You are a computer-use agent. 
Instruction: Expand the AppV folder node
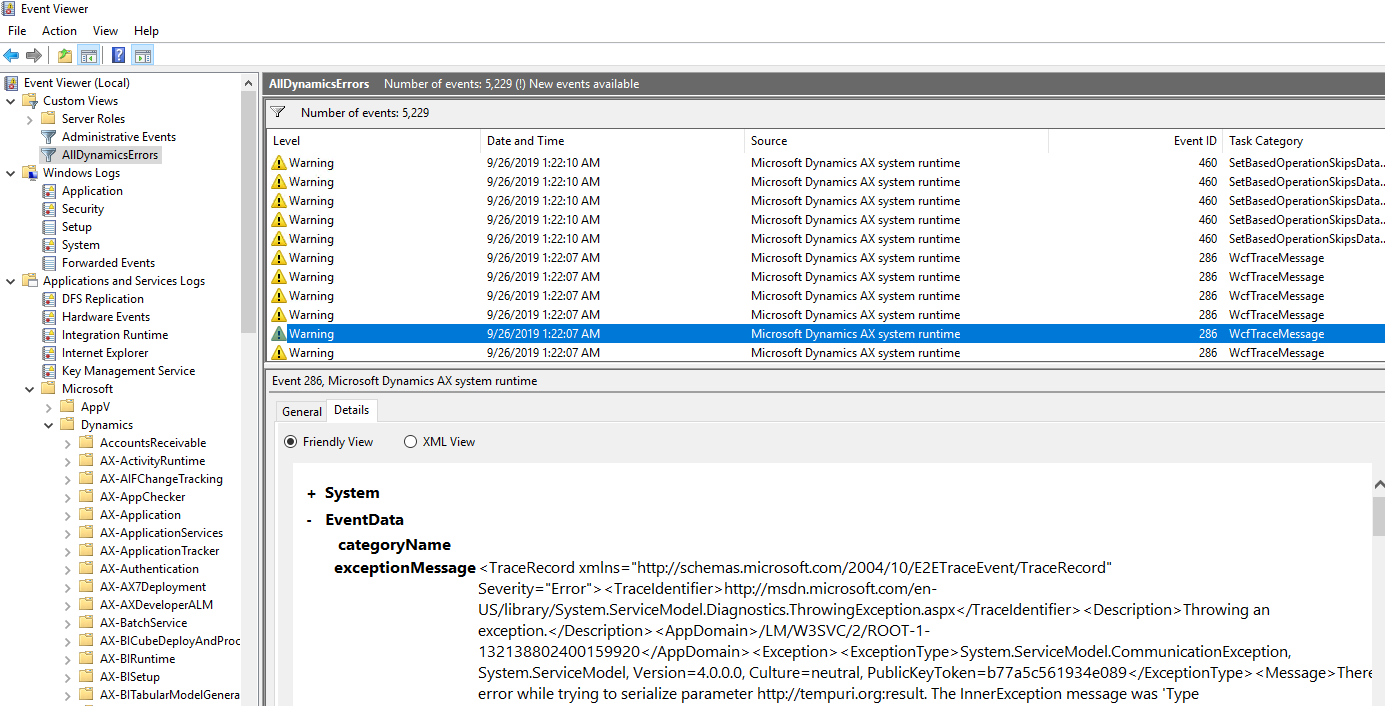(49, 407)
